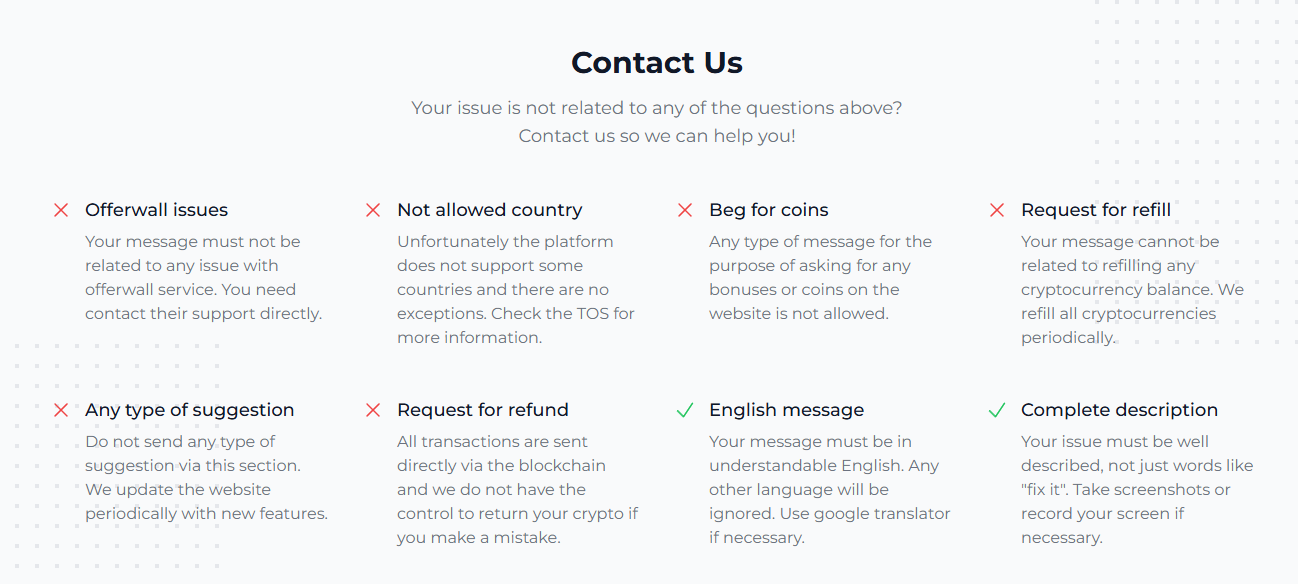The width and height of the screenshot is (1298, 584).
Task: Click the red X beside Not allowed country
Action: pyautogui.click(x=373, y=210)
